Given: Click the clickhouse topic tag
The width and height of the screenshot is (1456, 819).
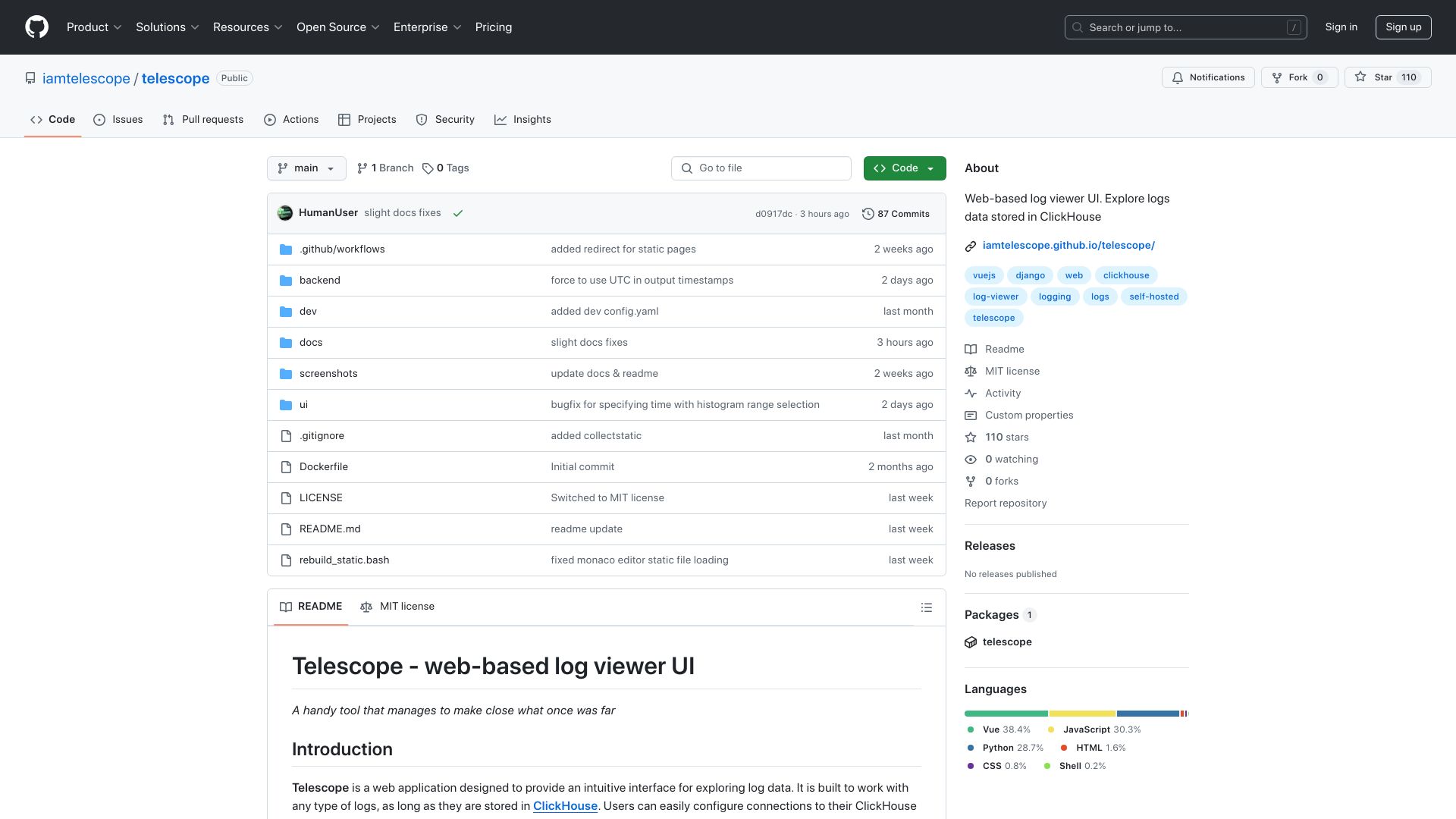Looking at the screenshot, I should [1125, 275].
